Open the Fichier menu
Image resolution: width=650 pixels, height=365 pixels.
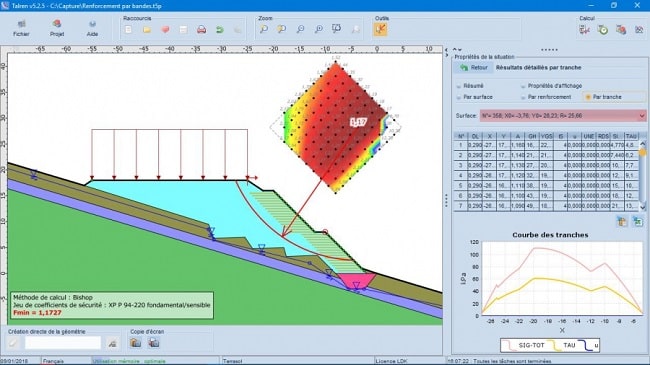[x=21, y=28]
